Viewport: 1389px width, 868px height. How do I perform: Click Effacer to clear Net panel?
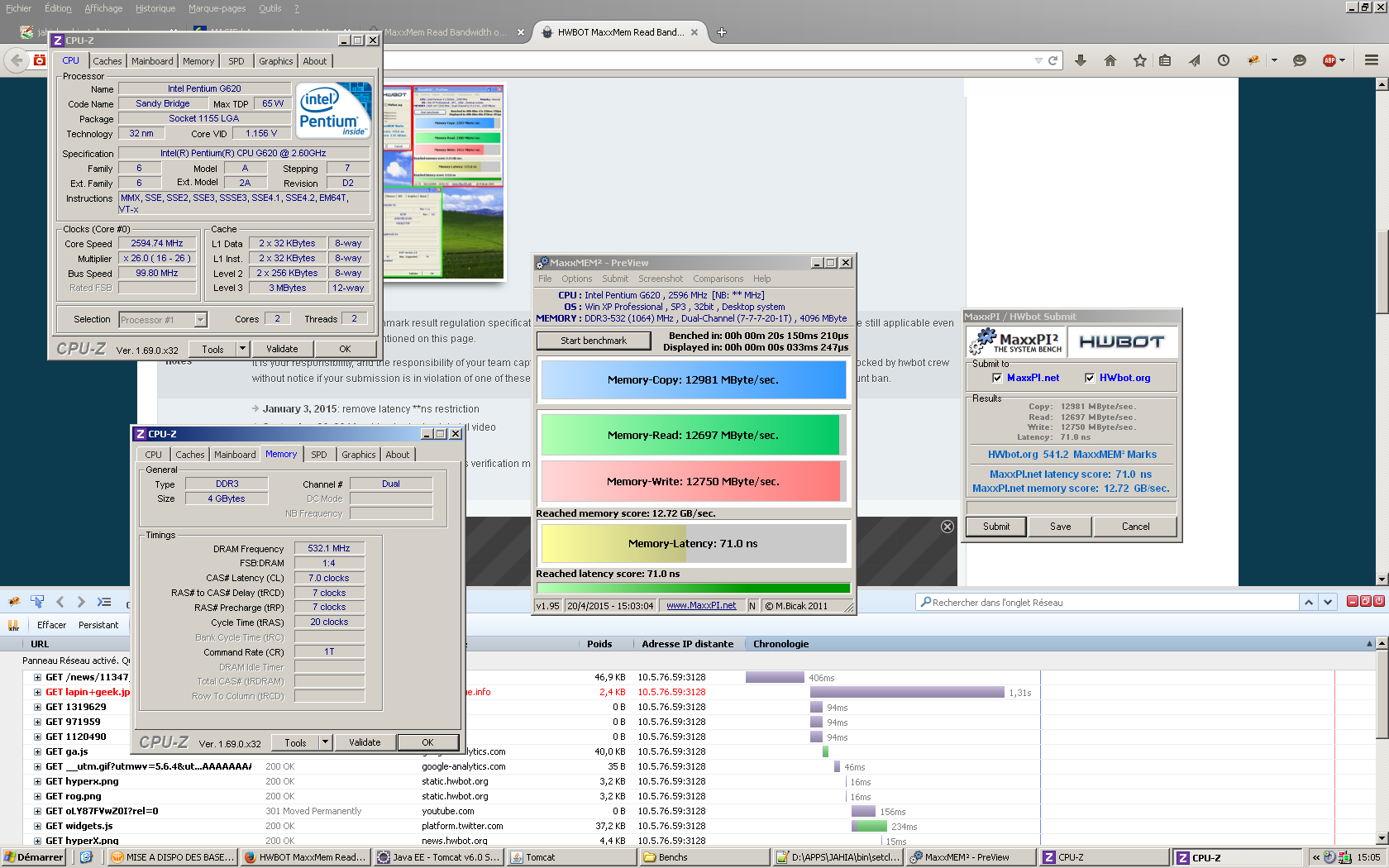(x=51, y=625)
